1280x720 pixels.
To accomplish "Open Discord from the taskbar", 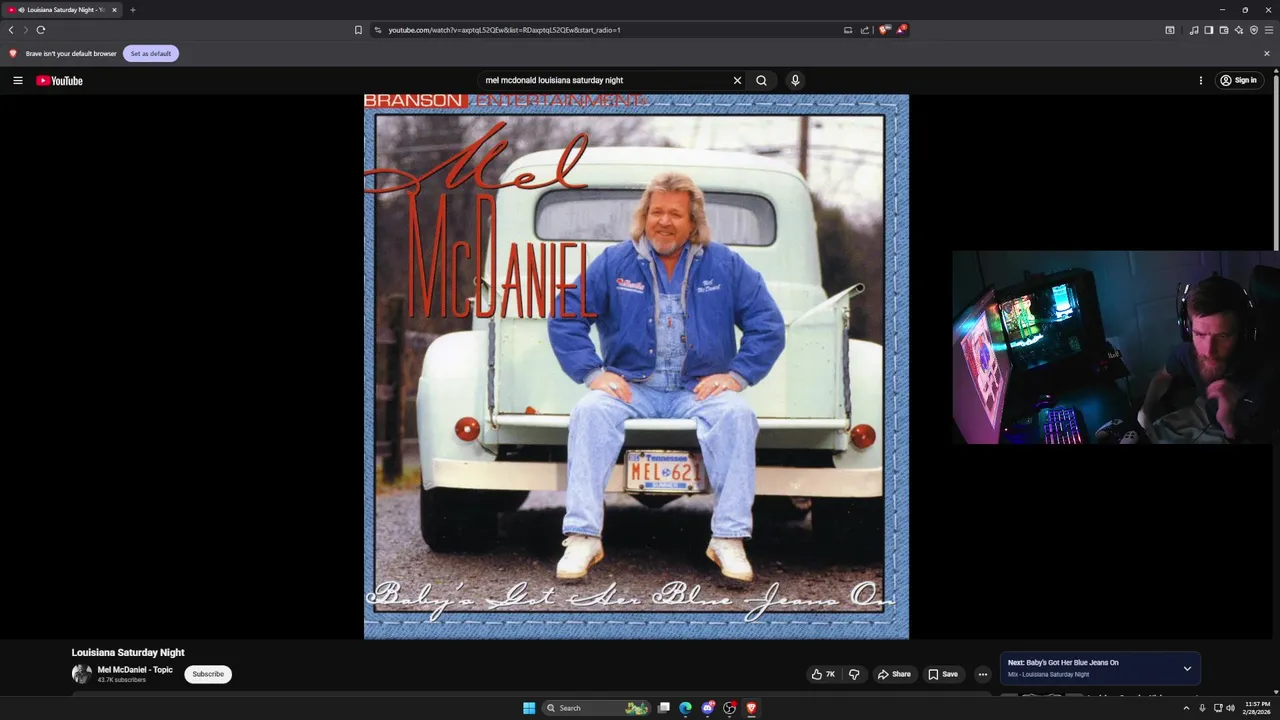I will tap(707, 708).
